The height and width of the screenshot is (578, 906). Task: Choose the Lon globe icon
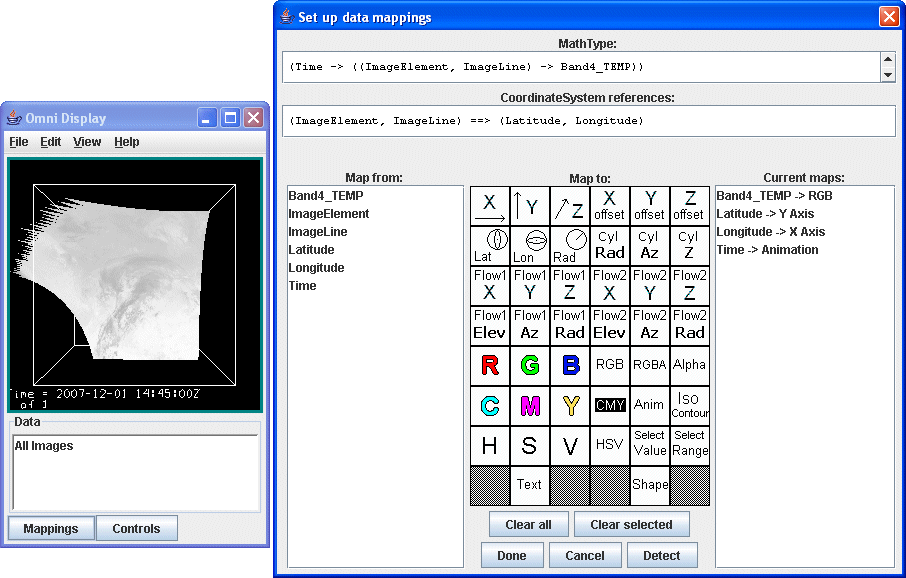529,246
